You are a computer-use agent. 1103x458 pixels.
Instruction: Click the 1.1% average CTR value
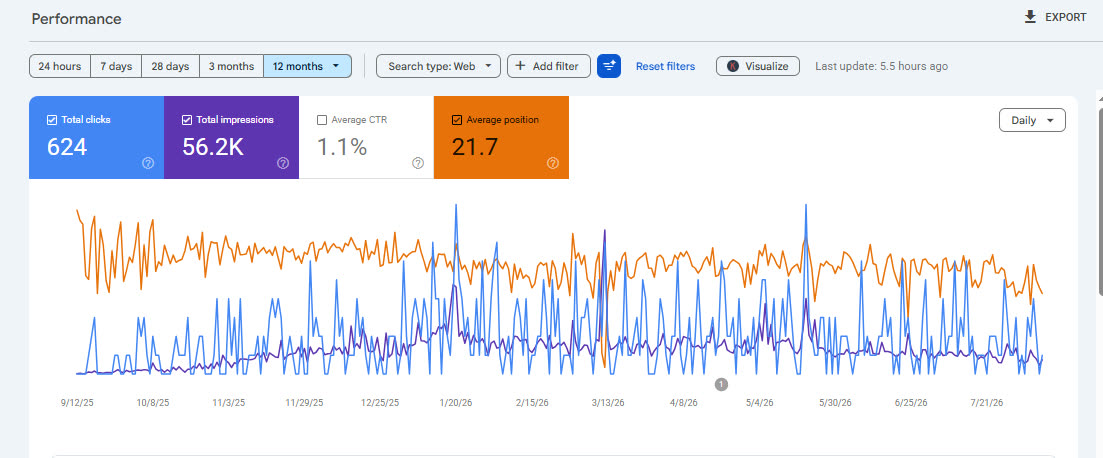342,147
